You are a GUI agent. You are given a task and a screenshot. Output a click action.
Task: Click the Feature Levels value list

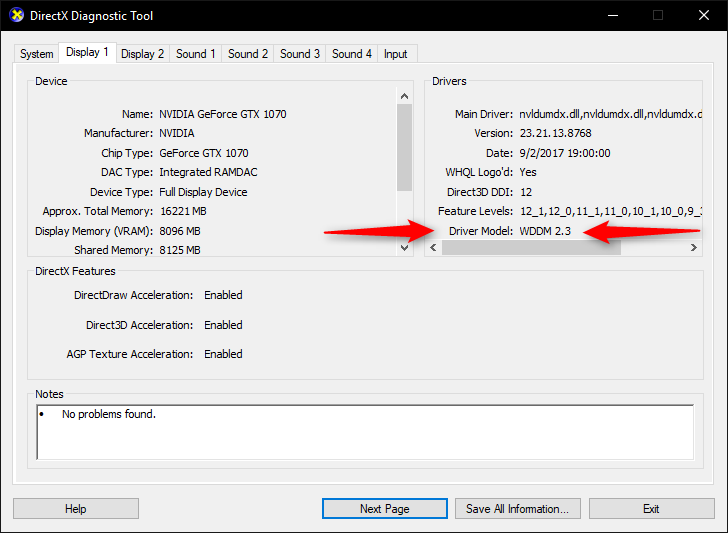[611, 211]
